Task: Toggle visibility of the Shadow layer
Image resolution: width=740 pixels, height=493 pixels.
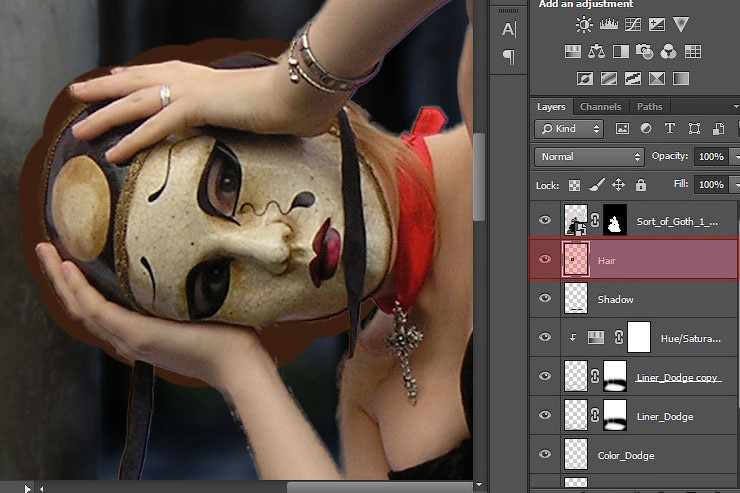Action: (545, 299)
